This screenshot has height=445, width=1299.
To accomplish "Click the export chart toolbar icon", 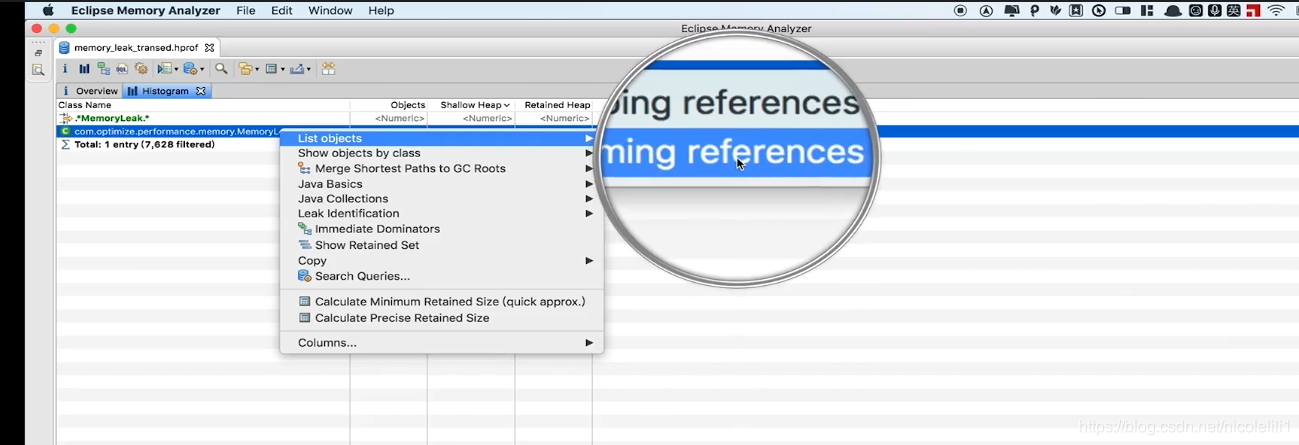I will [x=296, y=69].
